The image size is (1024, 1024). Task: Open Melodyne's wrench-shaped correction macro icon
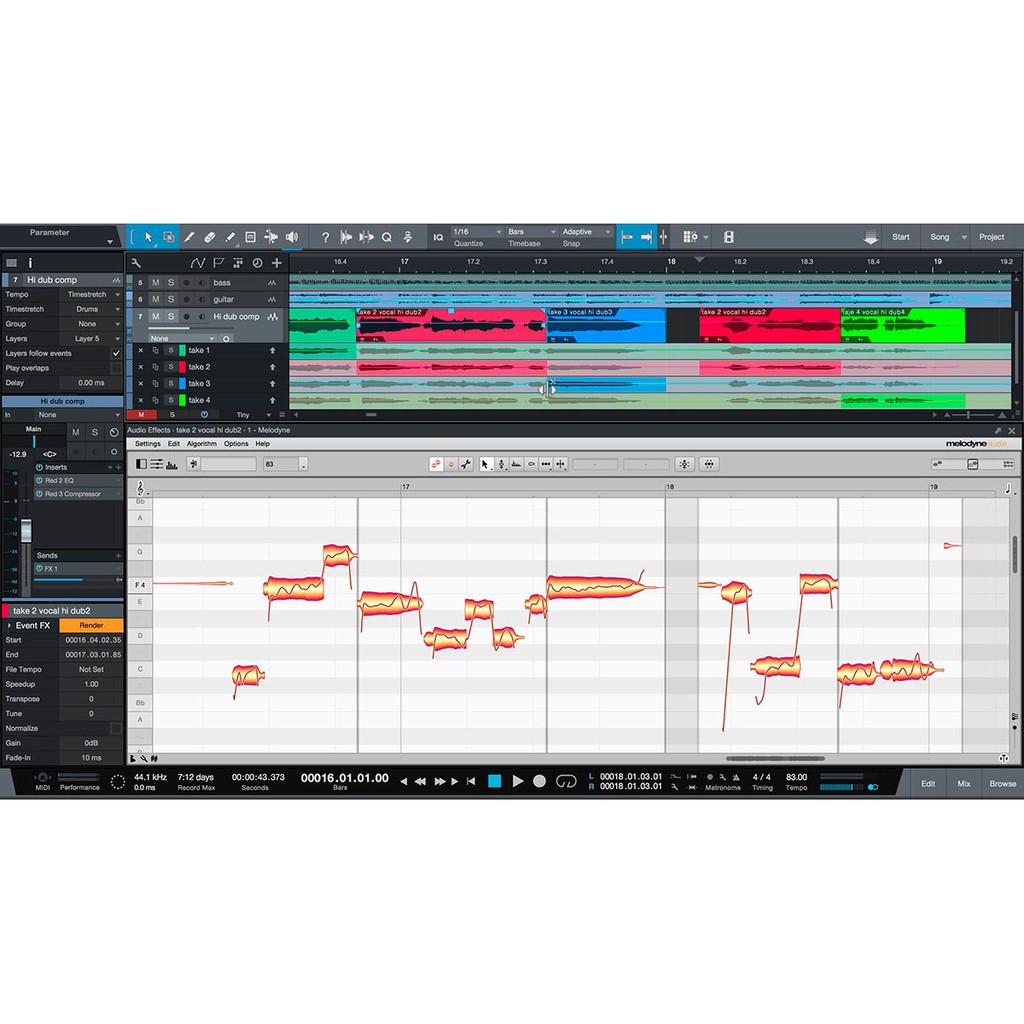click(x=466, y=464)
